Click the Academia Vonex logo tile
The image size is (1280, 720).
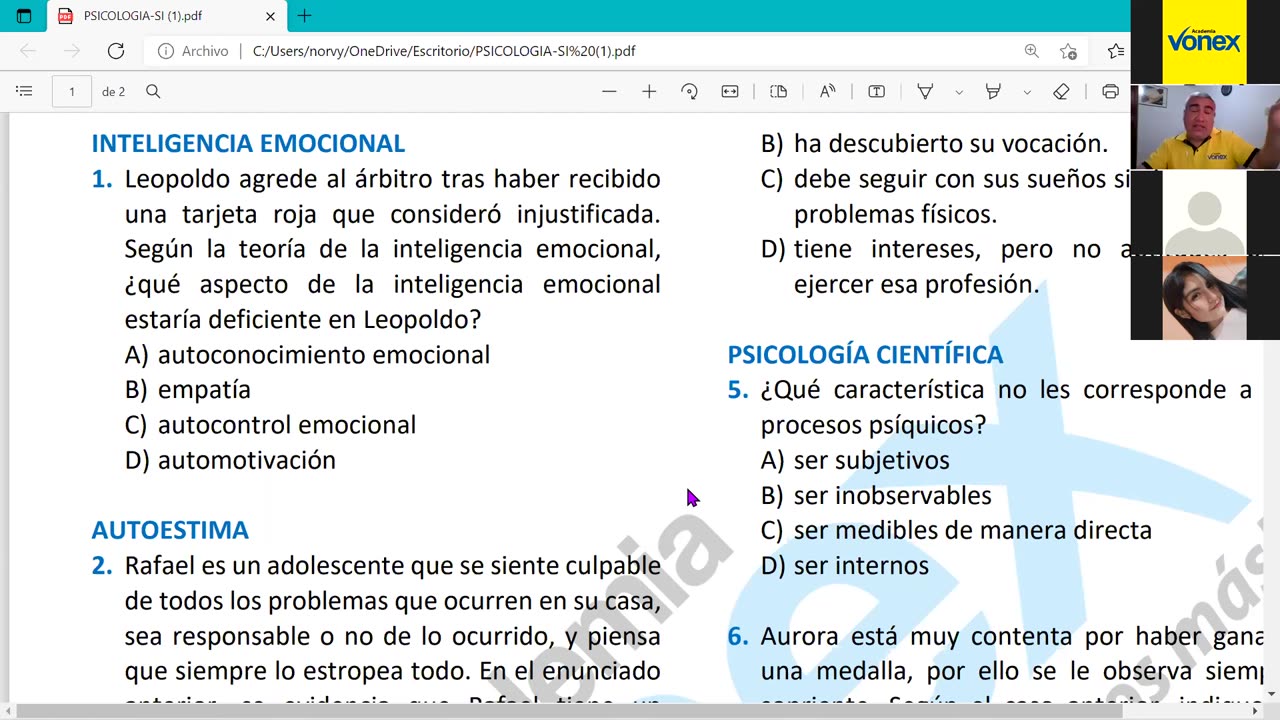[x=1204, y=42]
